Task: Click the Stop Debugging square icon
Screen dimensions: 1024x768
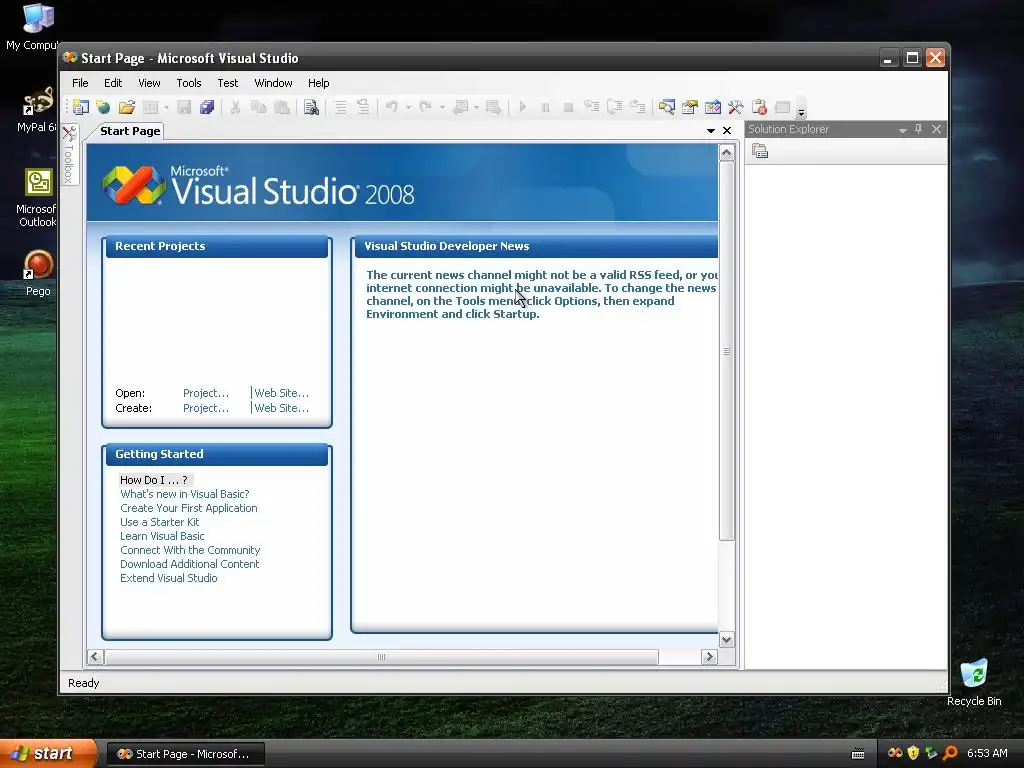Action: pos(568,107)
